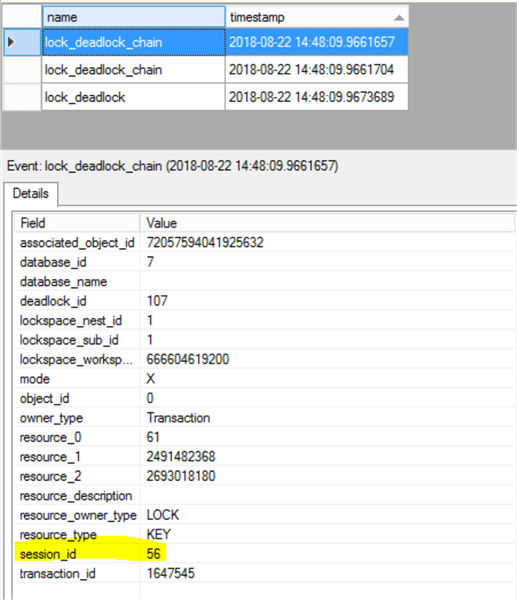Select the resource_type KEY row
517x600 pixels.
coord(265,534)
